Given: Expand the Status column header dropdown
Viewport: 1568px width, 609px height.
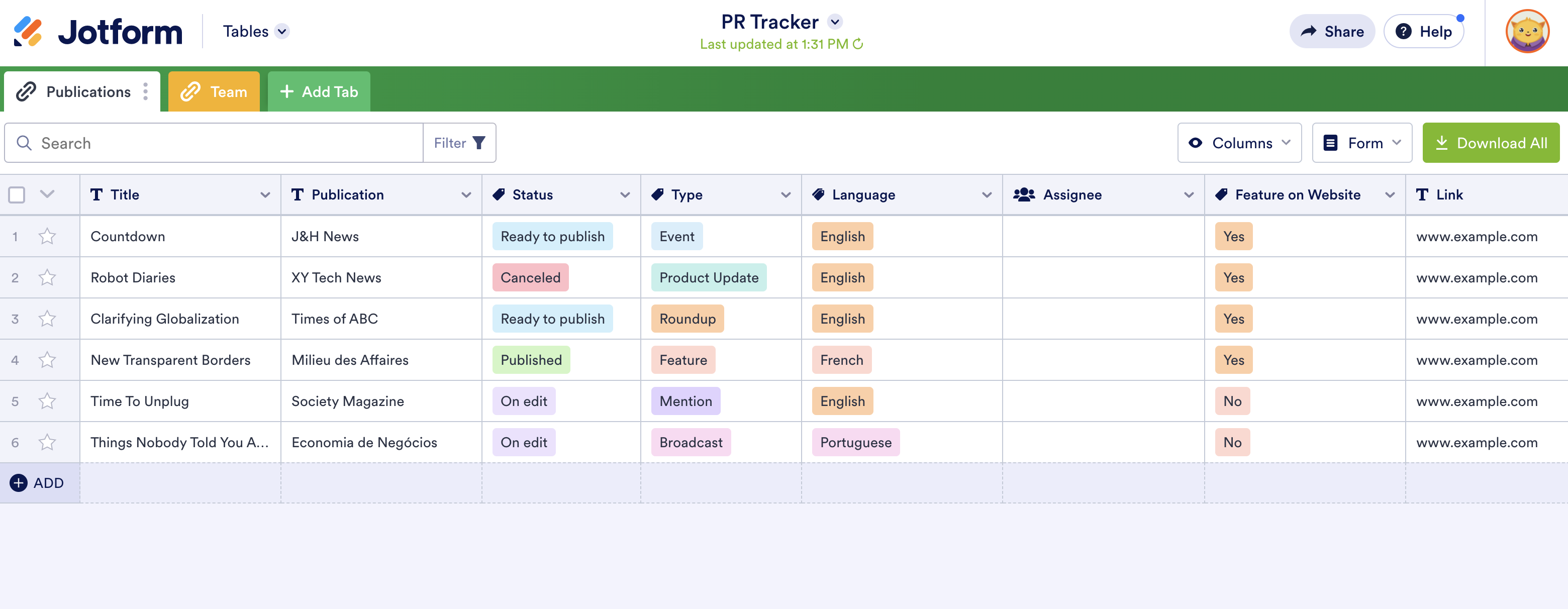Looking at the screenshot, I should click(625, 194).
